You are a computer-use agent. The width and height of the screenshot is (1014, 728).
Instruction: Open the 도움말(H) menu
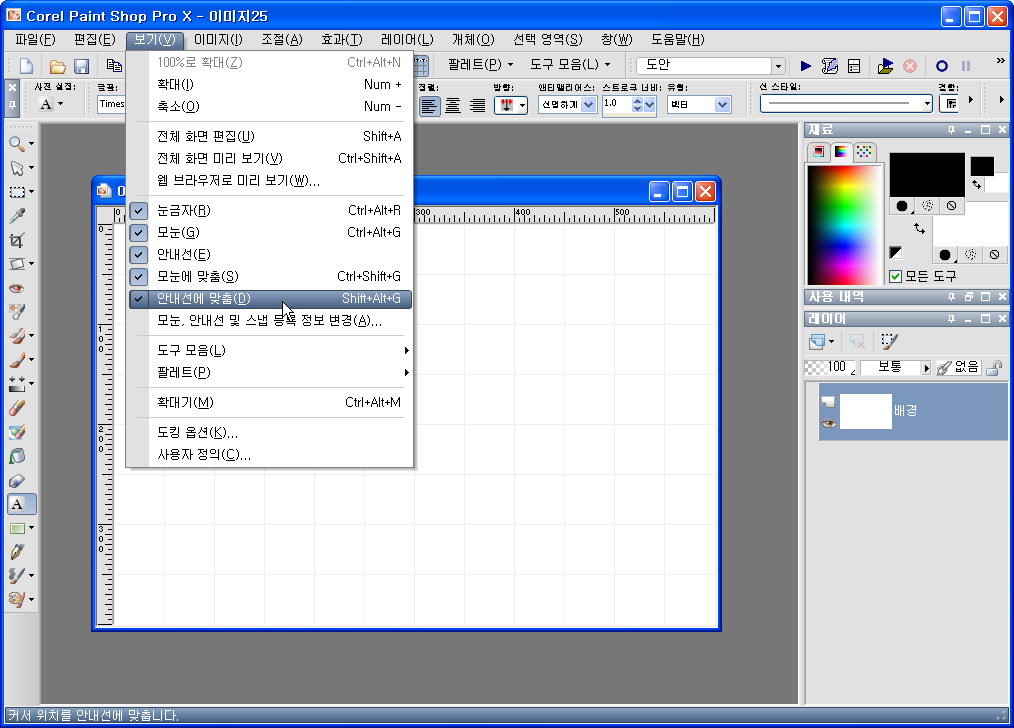pyautogui.click(x=677, y=39)
